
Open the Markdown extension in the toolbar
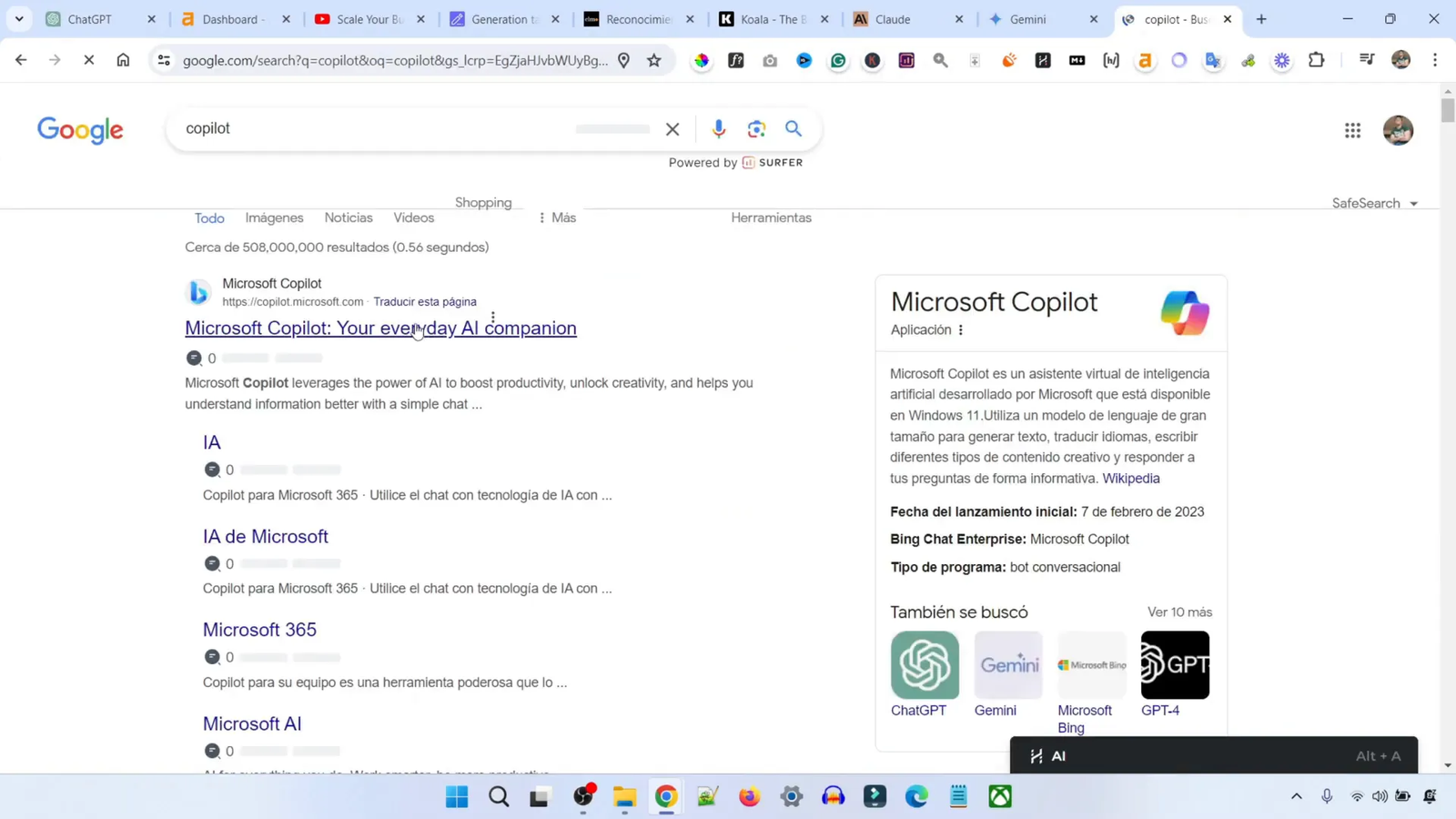pos(1077,60)
